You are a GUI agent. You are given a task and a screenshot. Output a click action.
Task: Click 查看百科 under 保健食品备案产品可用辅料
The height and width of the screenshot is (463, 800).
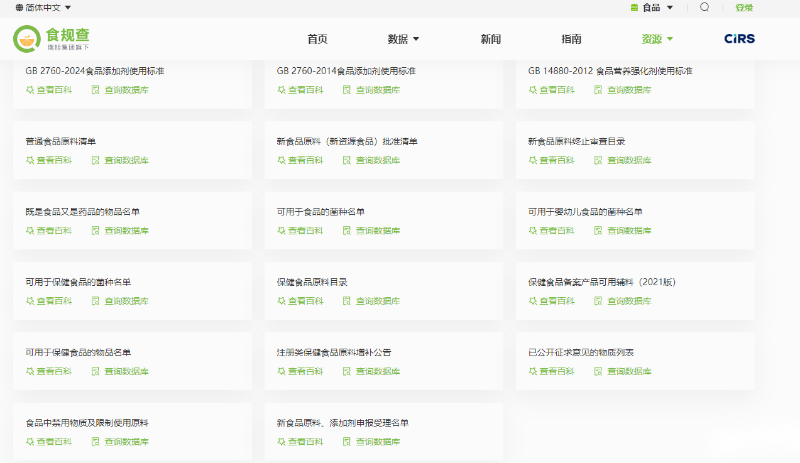coord(557,301)
